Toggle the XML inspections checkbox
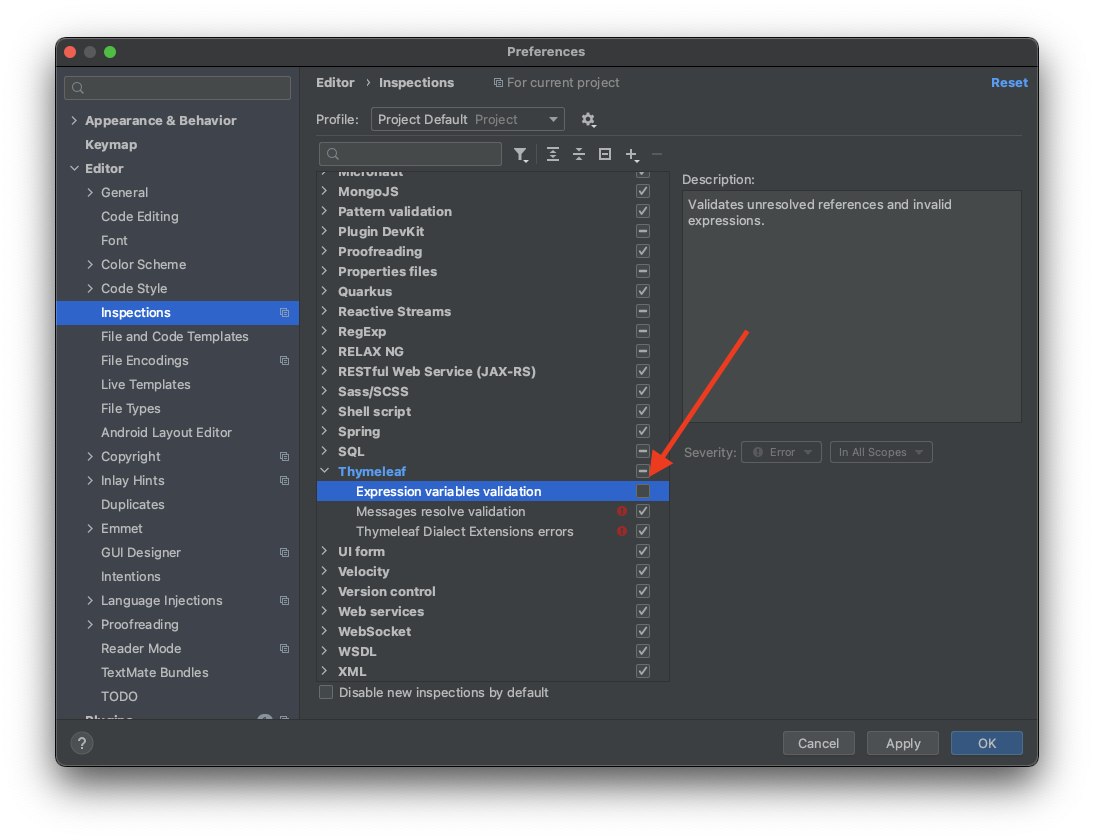Image resolution: width=1094 pixels, height=840 pixels. pyautogui.click(x=643, y=671)
